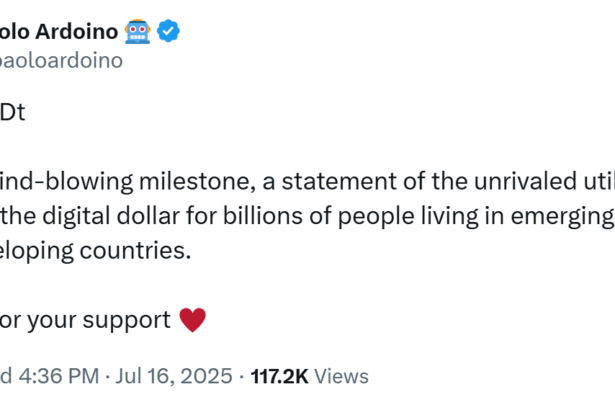Click the "eloping countries." line
Screen dimensions: 615x410
[95, 249]
